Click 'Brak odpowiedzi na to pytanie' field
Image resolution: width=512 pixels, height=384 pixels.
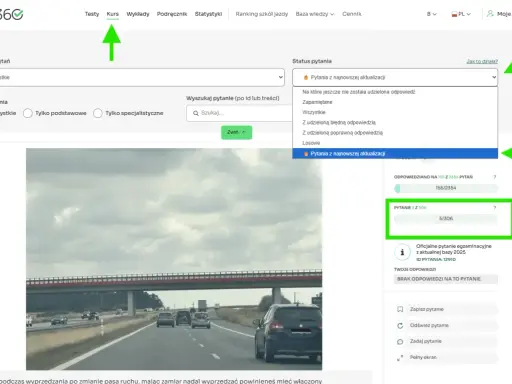click(x=446, y=279)
